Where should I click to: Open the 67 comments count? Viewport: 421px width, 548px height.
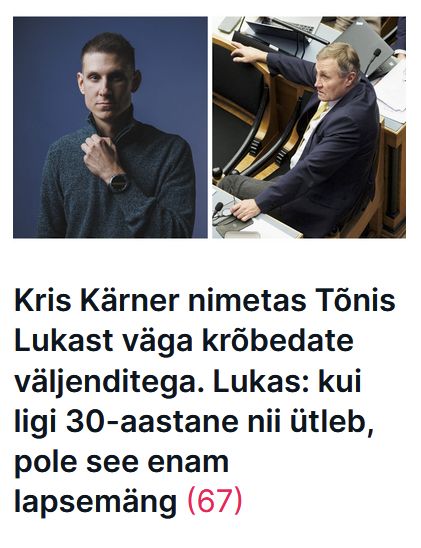[x=215, y=500]
